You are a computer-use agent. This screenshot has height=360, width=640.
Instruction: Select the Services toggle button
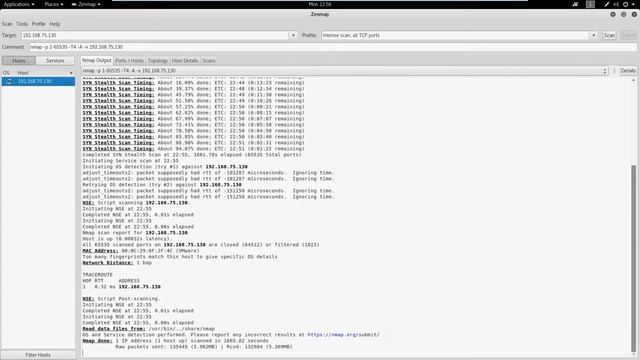click(55, 61)
